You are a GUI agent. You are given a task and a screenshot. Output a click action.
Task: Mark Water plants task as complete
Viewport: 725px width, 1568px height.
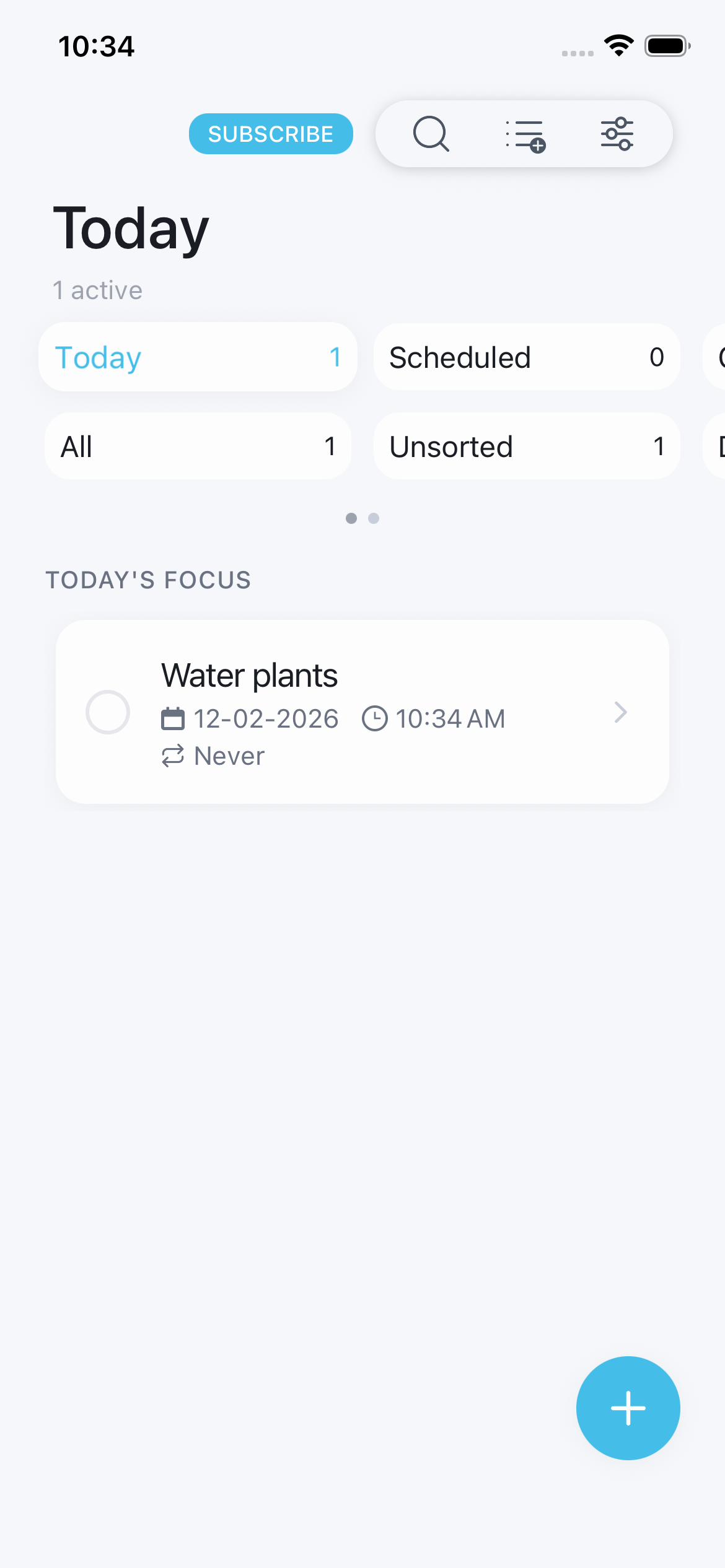click(108, 712)
